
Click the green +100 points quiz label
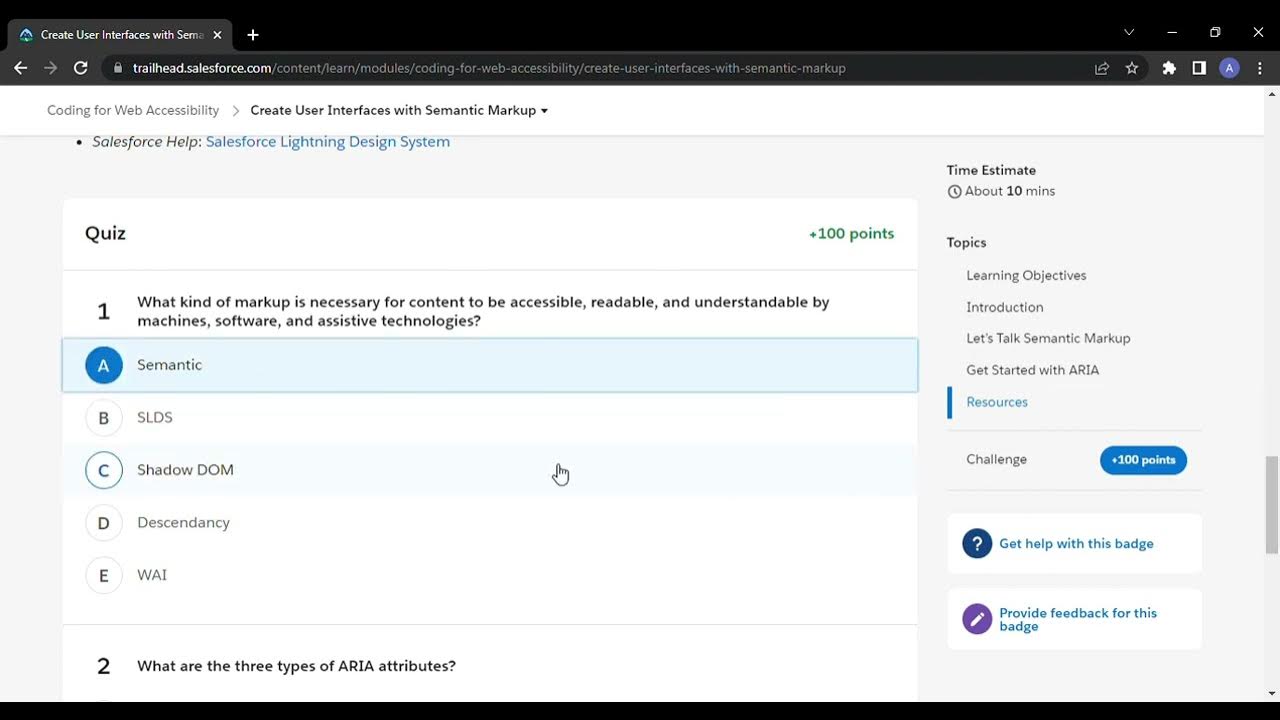851,233
